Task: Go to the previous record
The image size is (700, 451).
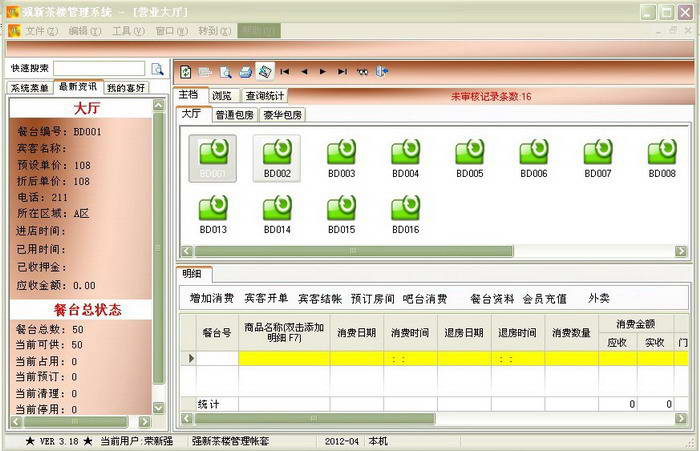Action: click(x=304, y=71)
